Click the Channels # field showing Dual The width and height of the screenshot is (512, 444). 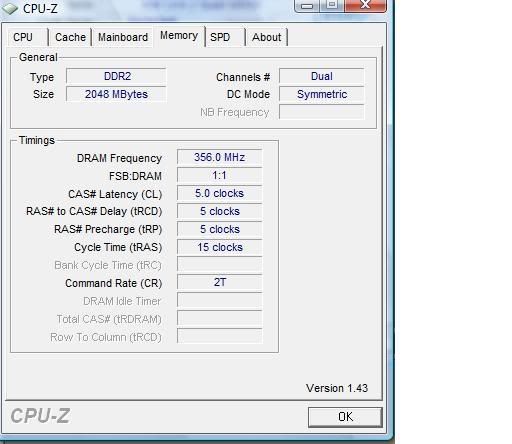click(x=321, y=76)
